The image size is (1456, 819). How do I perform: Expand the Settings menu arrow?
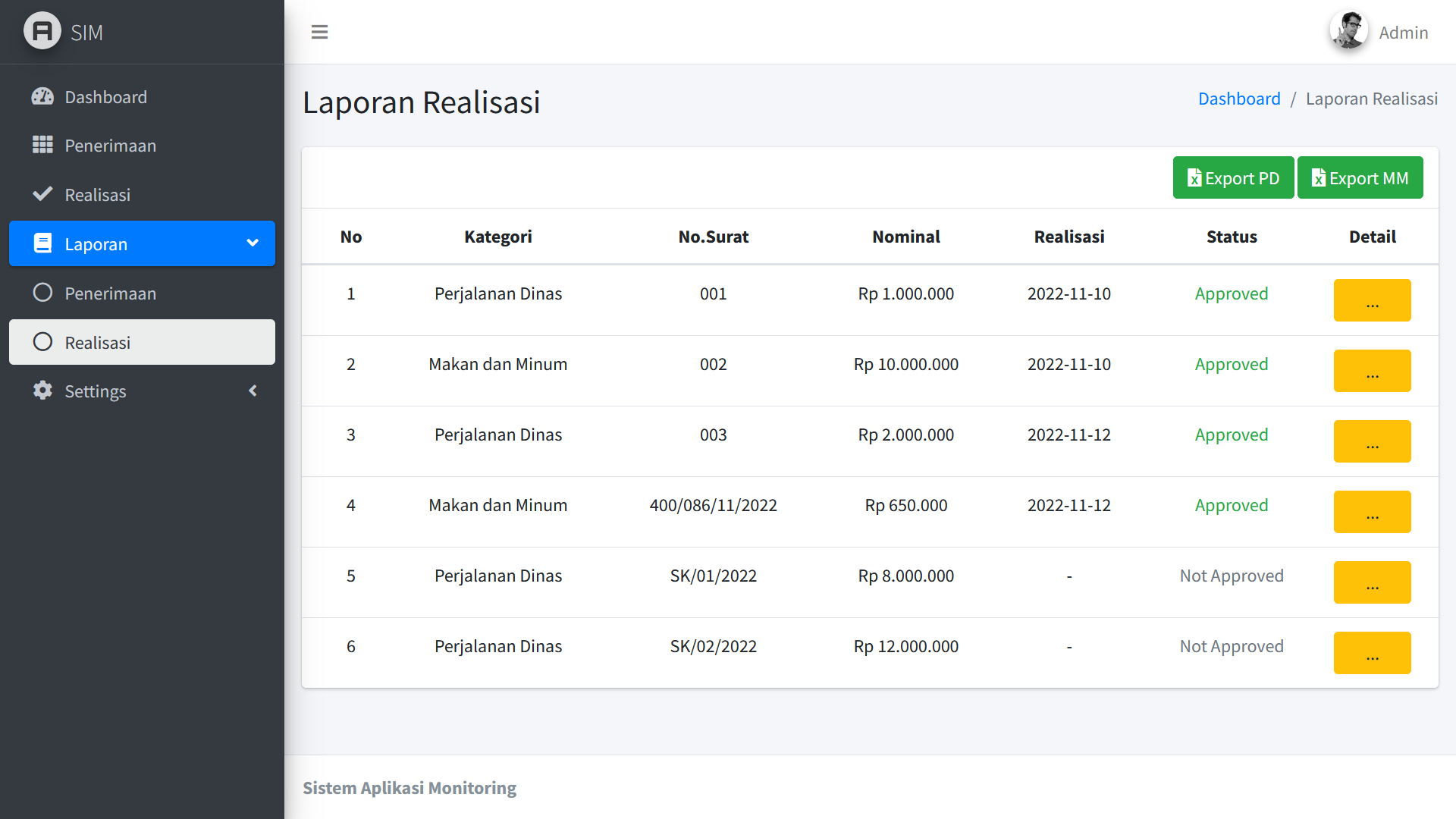(253, 391)
